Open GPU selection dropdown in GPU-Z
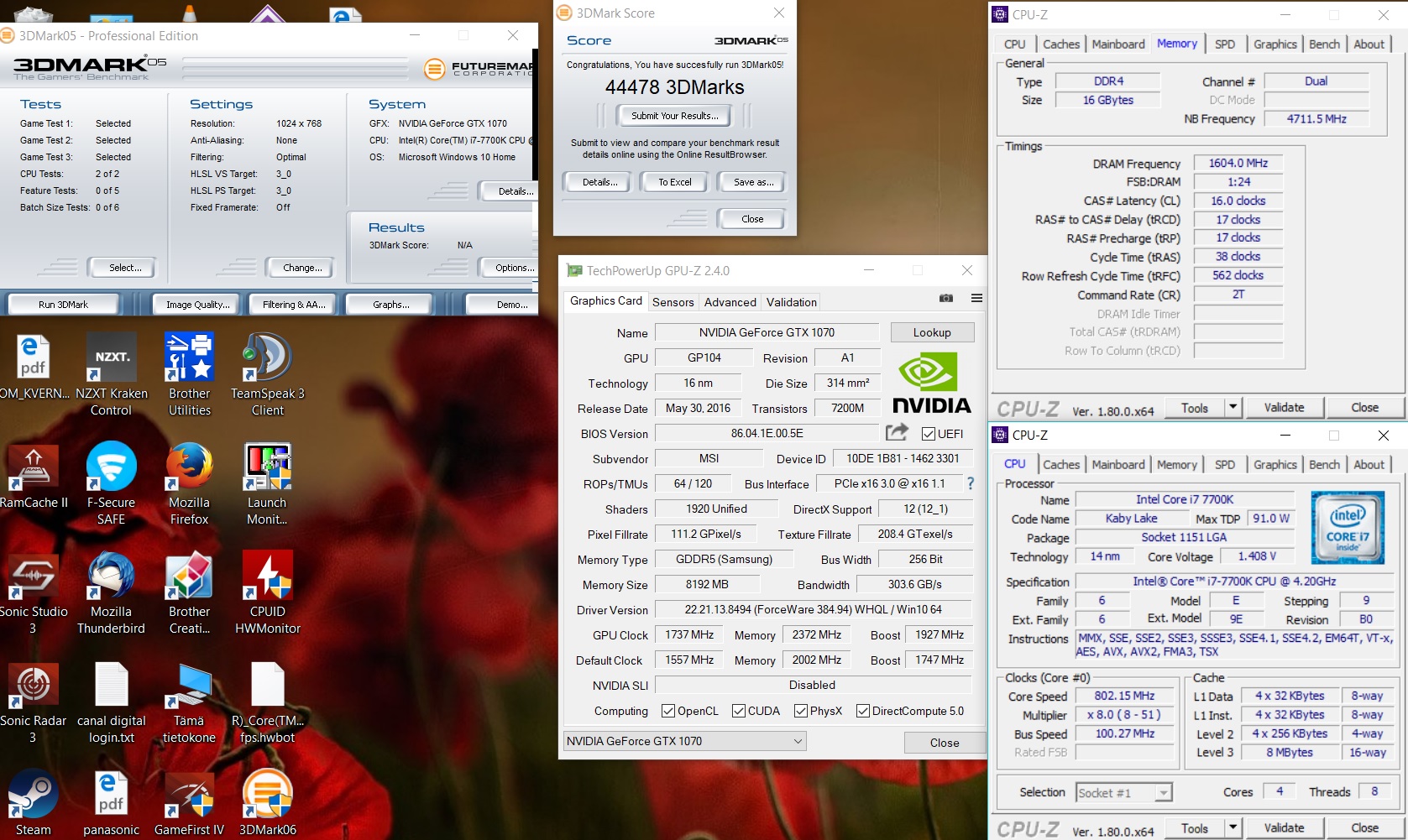The image size is (1408, 840). [685, 741]
